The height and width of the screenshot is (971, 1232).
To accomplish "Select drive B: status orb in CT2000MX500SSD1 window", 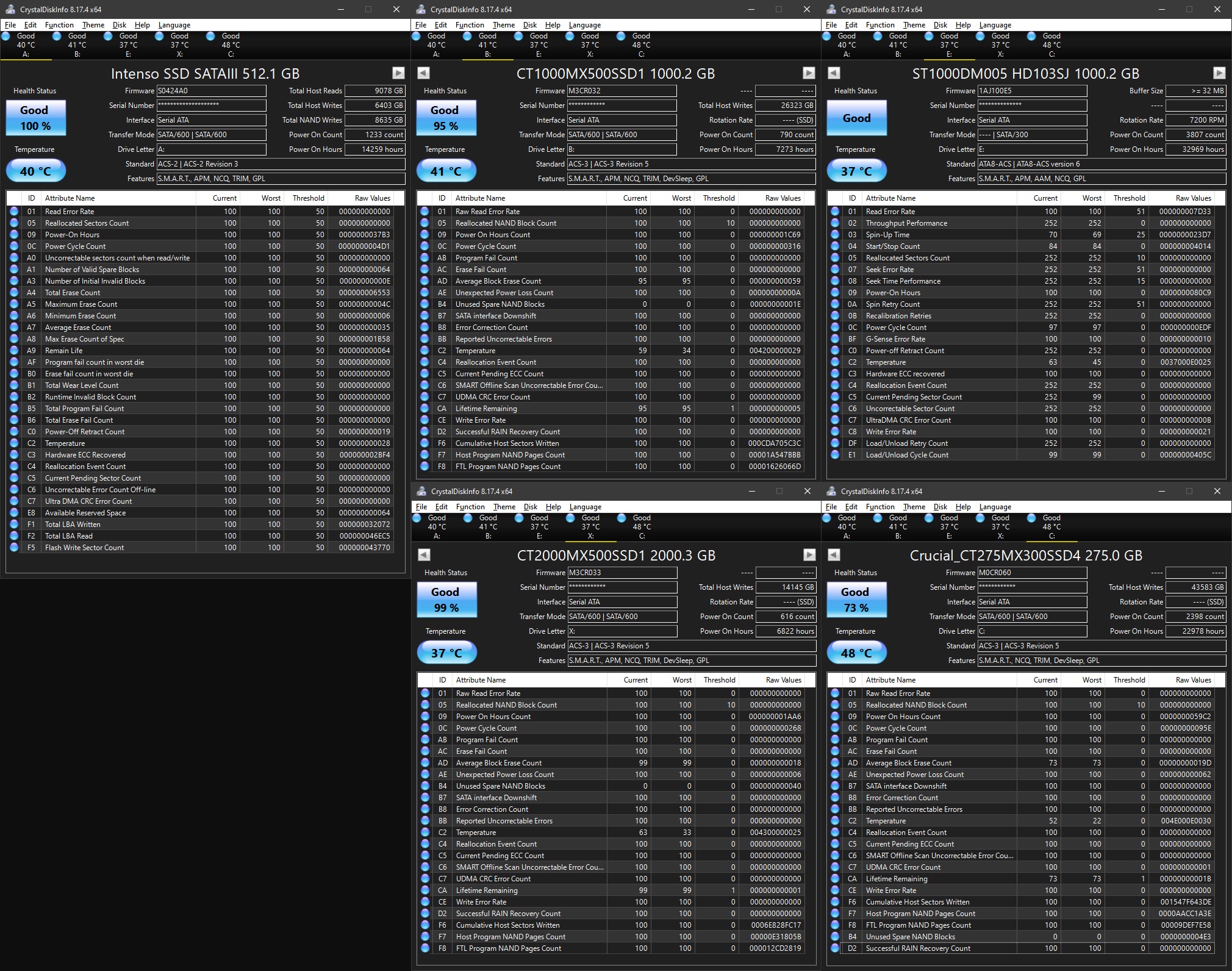I will (468, 518).
